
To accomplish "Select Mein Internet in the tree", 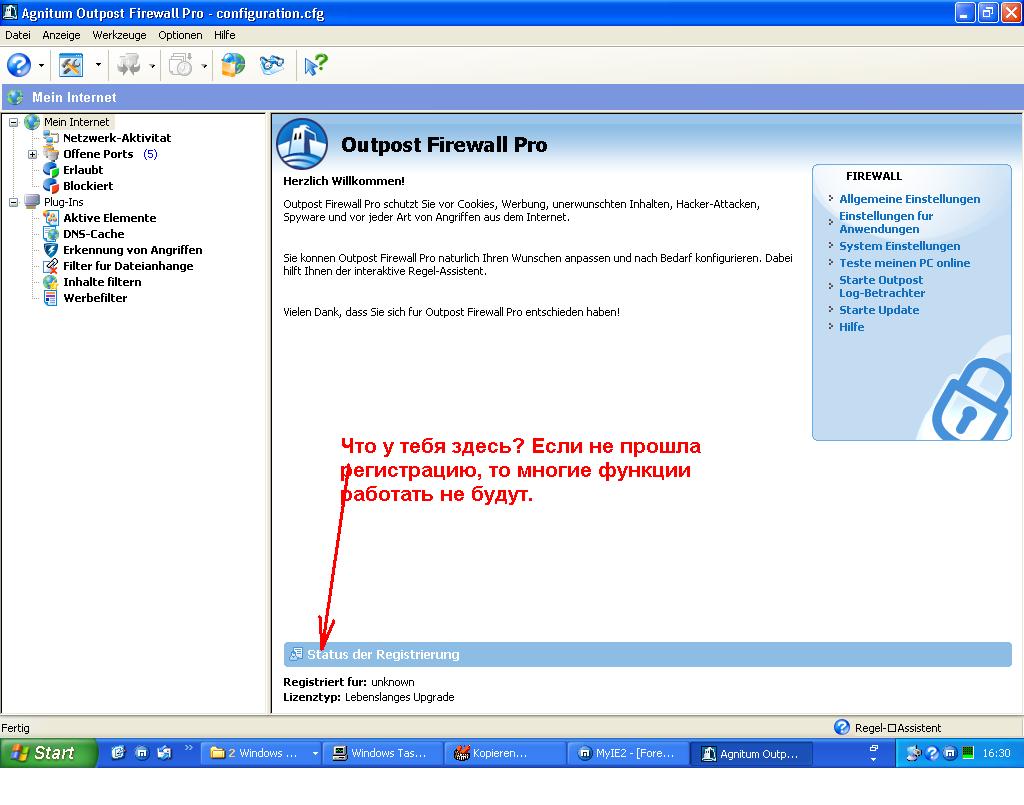I will 76,122.
